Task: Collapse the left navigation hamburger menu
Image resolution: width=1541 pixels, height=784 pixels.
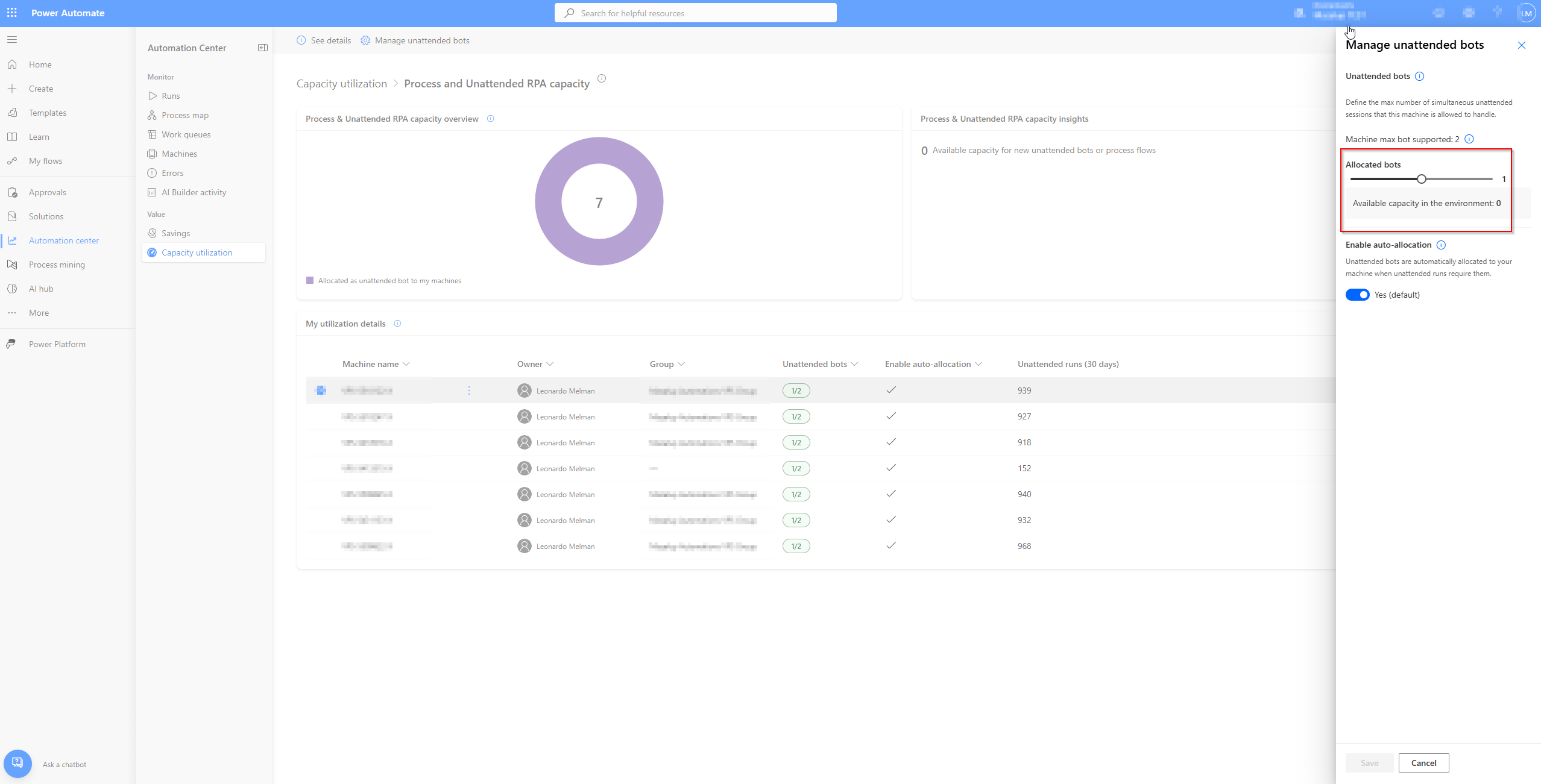Action: click(x=12, y=40)
